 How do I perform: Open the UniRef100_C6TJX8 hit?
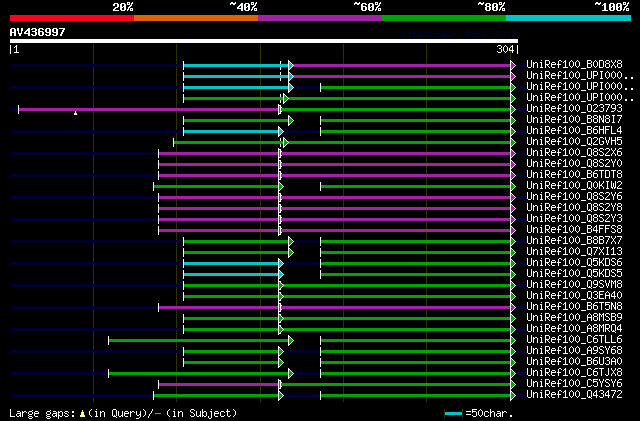pyautogui.click(x=574, y=373)
